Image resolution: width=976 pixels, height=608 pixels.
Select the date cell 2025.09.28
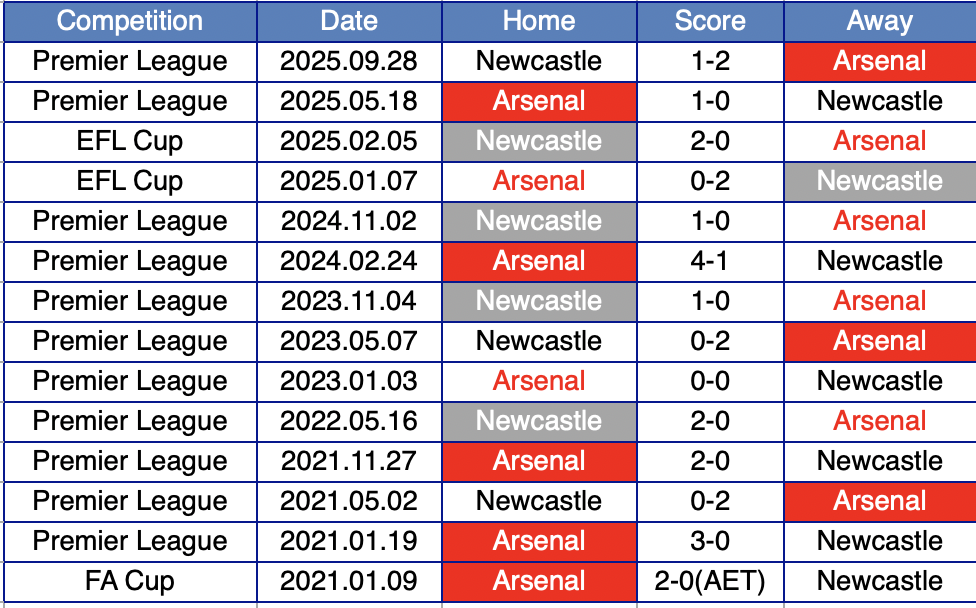349,61
